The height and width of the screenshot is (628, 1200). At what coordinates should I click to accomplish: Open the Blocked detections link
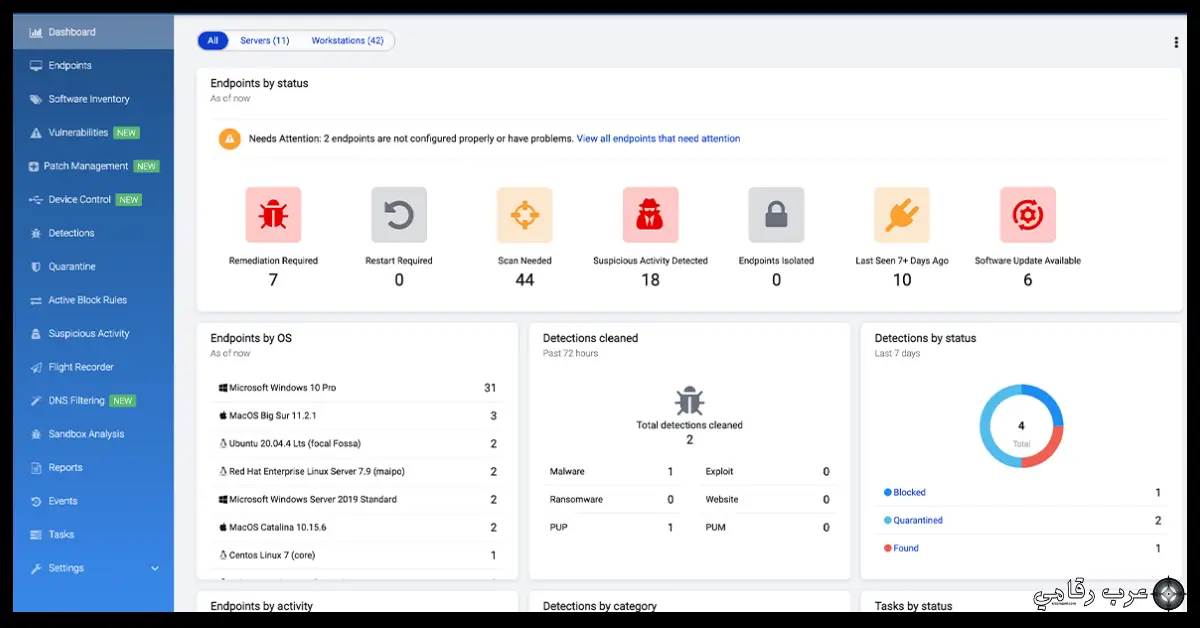click(x=910, y=493)
